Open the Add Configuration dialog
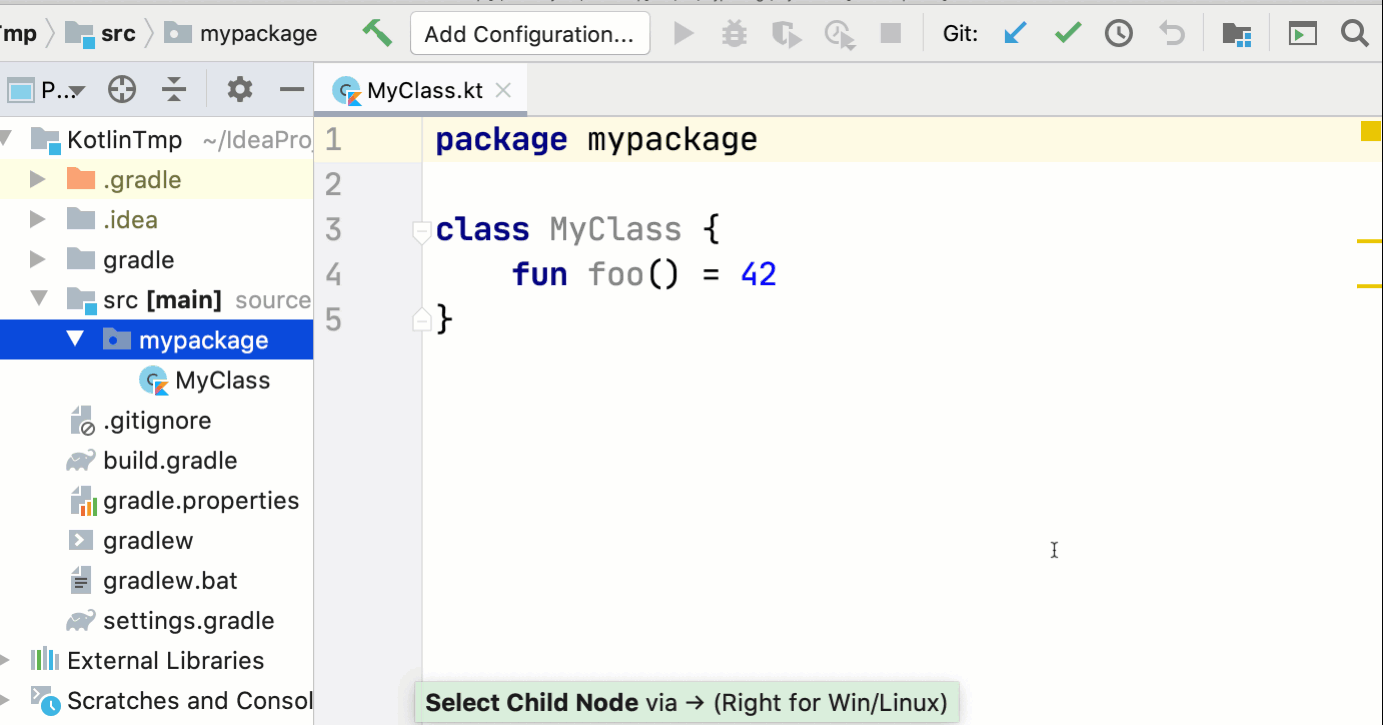Viewport: 1383px width, 725px height. (x=529, y=33)
